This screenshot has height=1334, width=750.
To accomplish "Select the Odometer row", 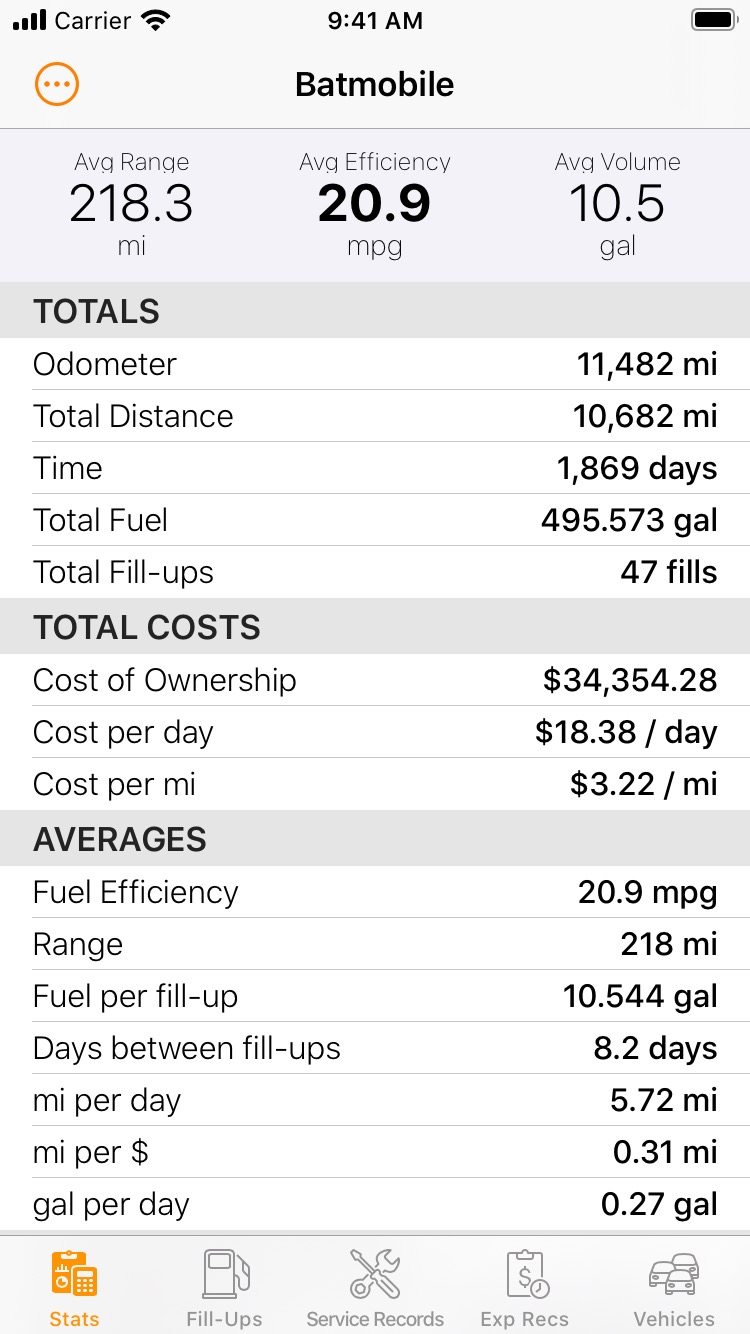I will click(375, 364).
